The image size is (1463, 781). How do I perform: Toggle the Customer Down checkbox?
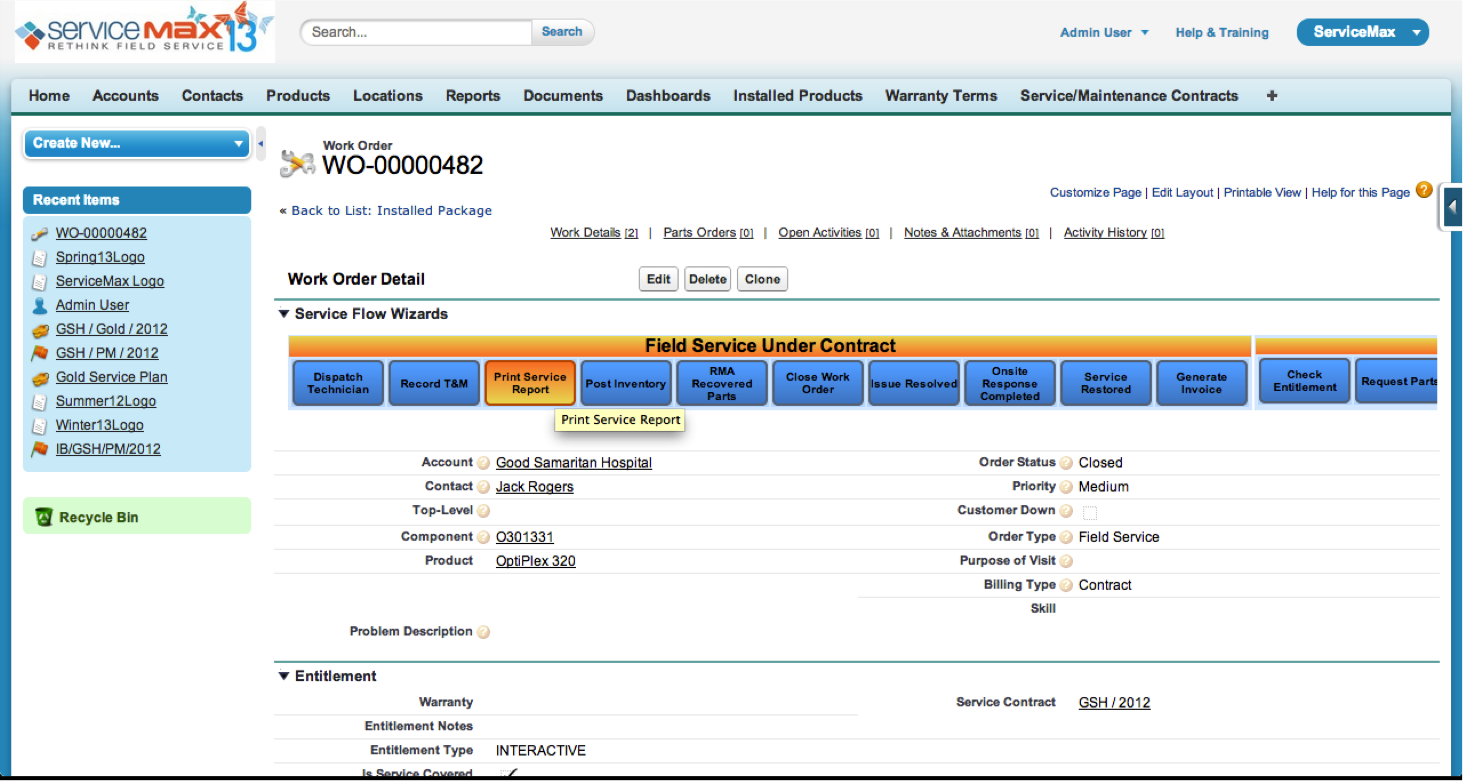tap(1090, 513)
